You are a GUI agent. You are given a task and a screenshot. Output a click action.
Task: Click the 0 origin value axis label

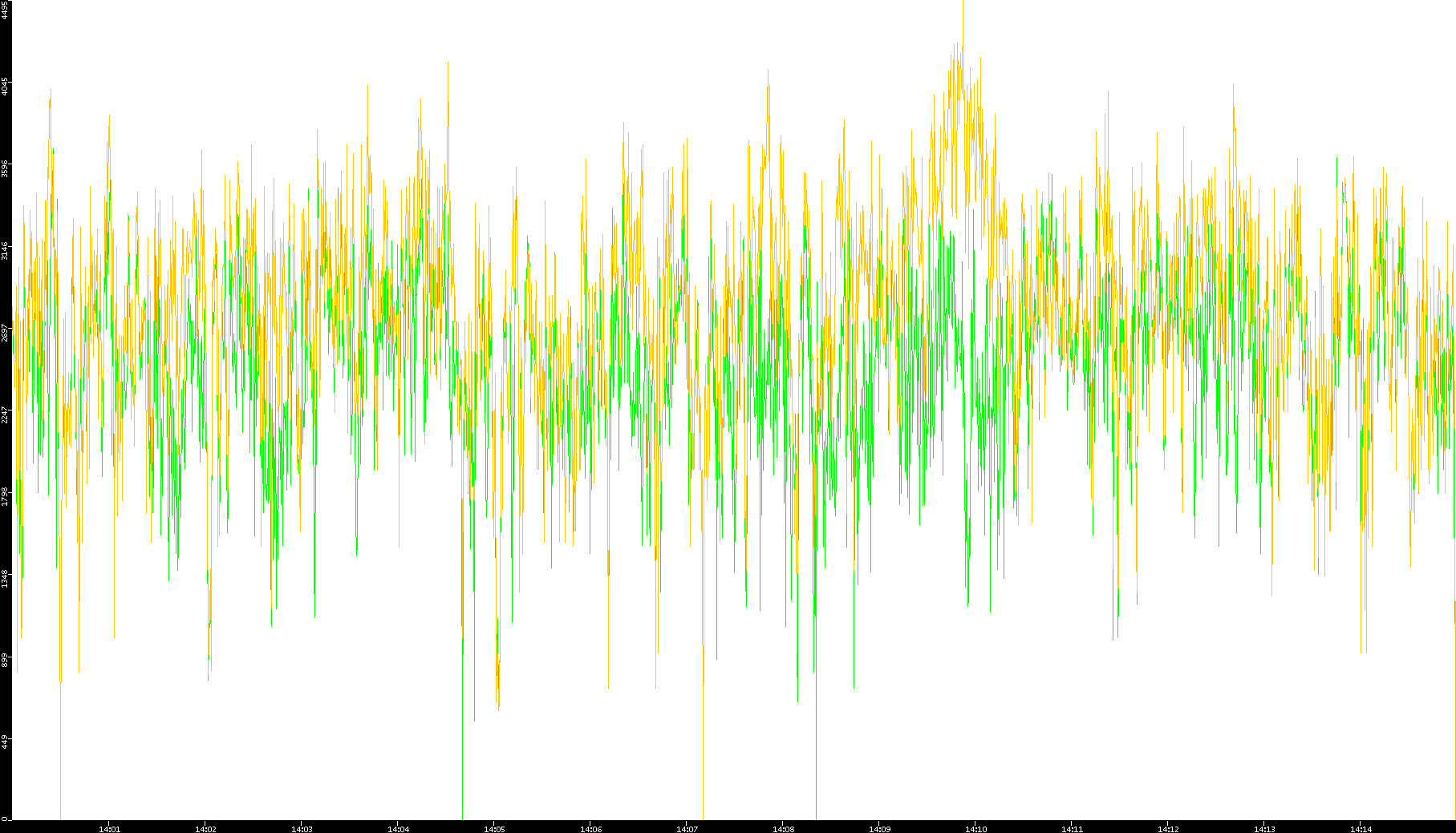(x=5, y=819)
